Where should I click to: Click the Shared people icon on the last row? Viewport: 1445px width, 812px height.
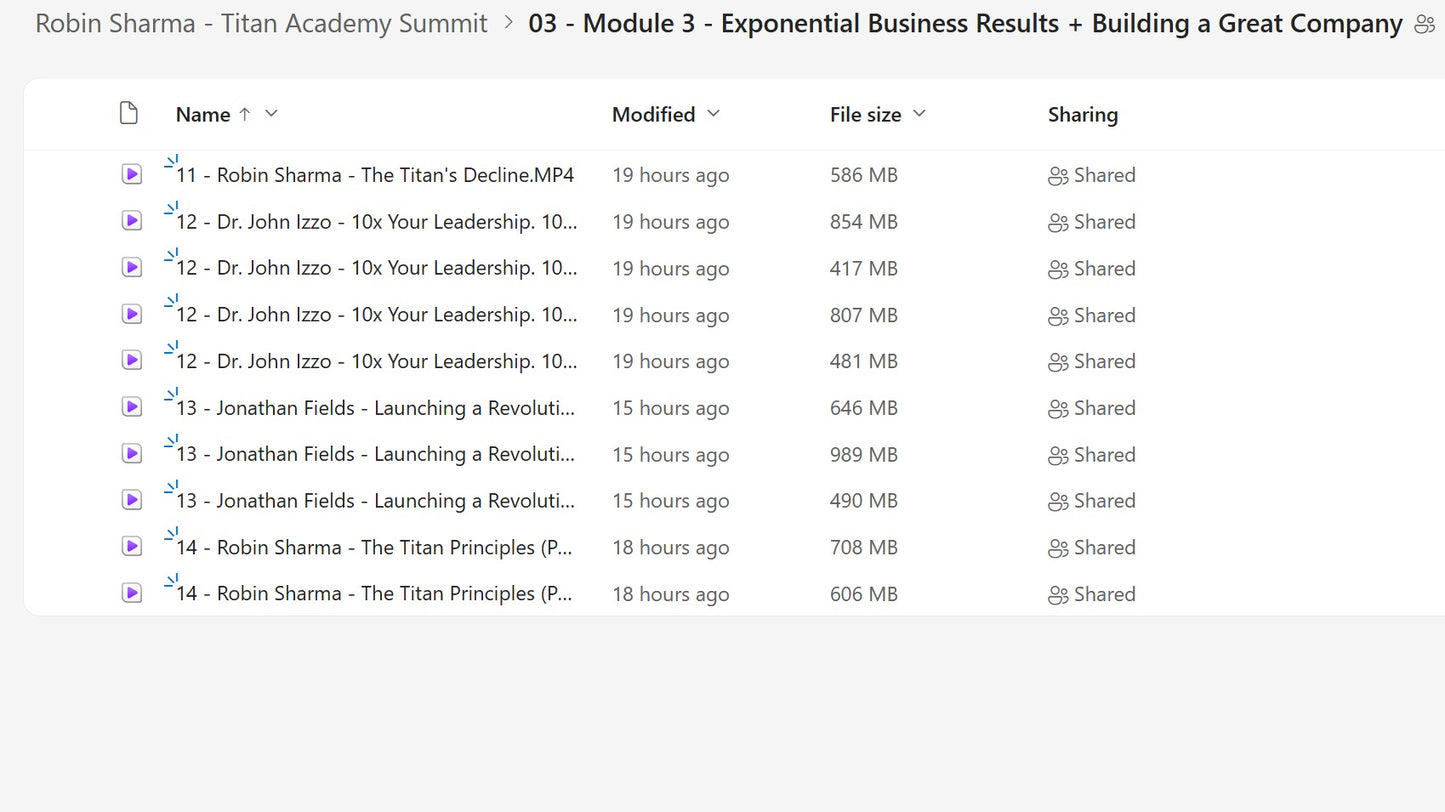coord(1057,594)
